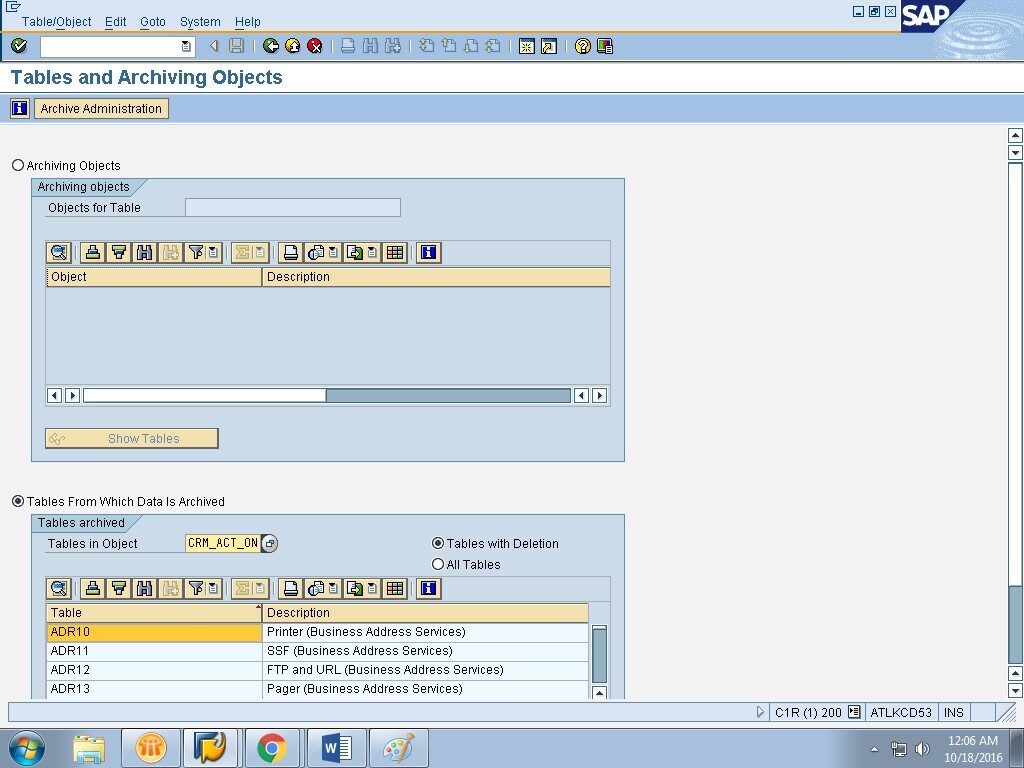Viewport: 1024px width, 768px height.
Task: Click the green Back arrow icon
Action: pos(271,46)
